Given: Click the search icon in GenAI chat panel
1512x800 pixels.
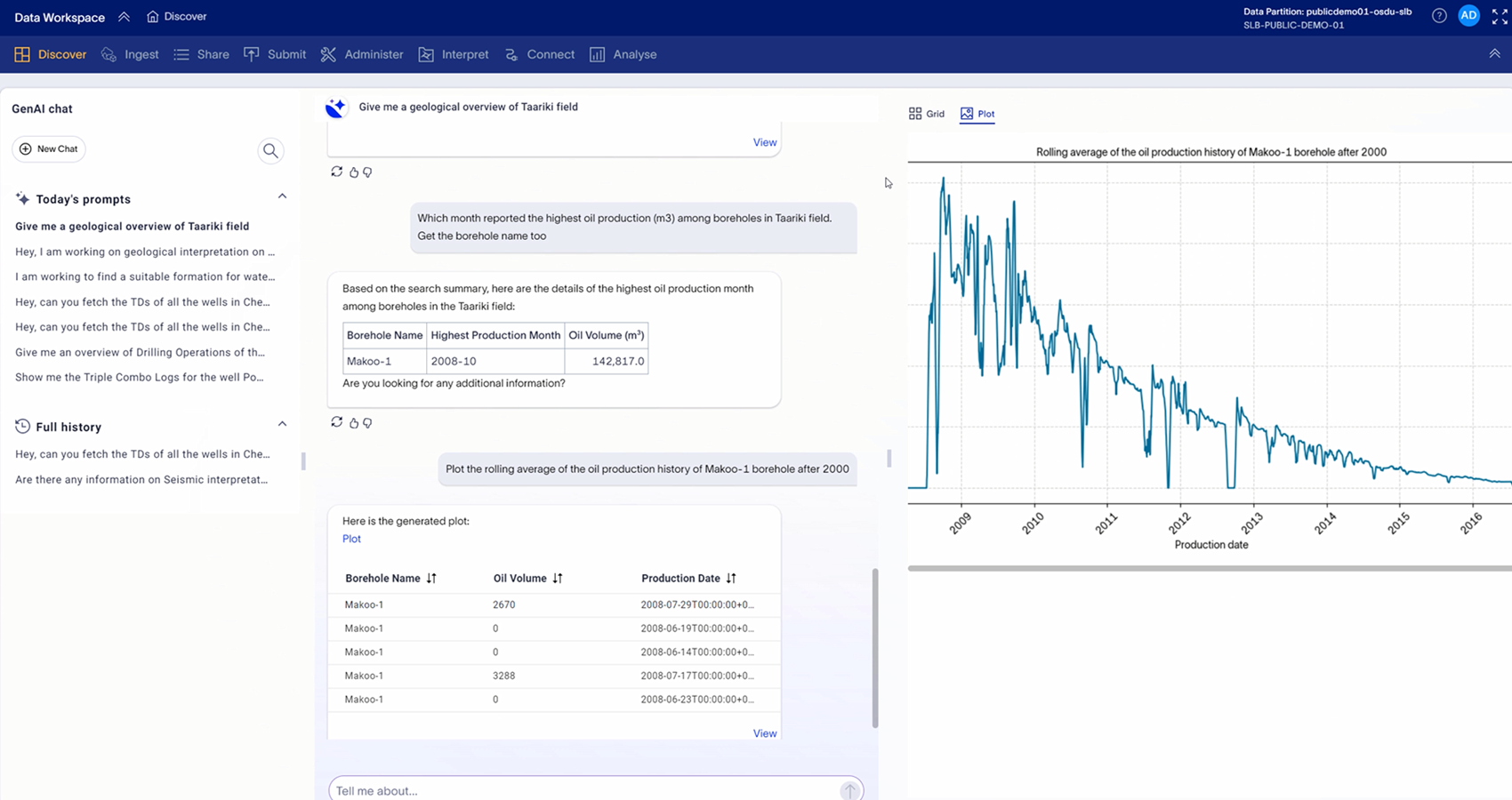Looking at the screenshot, I should point(270,151).
